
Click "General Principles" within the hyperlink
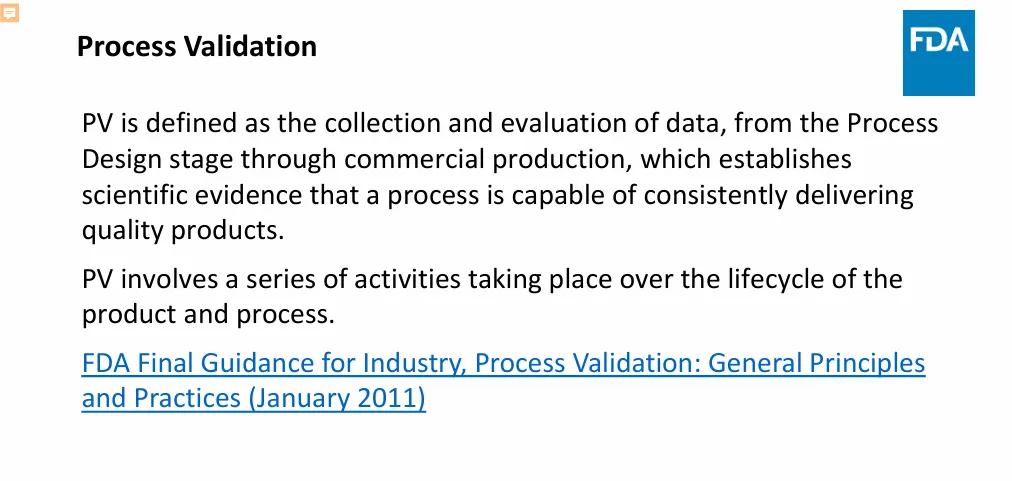tap(816, 363)
